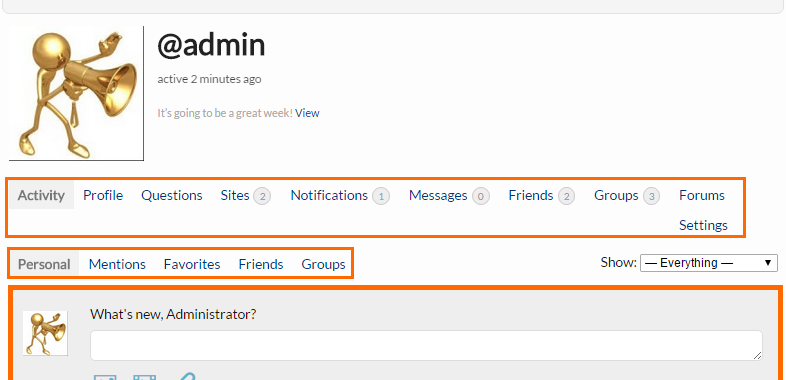The image size is (786, 380).
Task: Open the Friends tab in the main menu
Action: pos(541,195)
